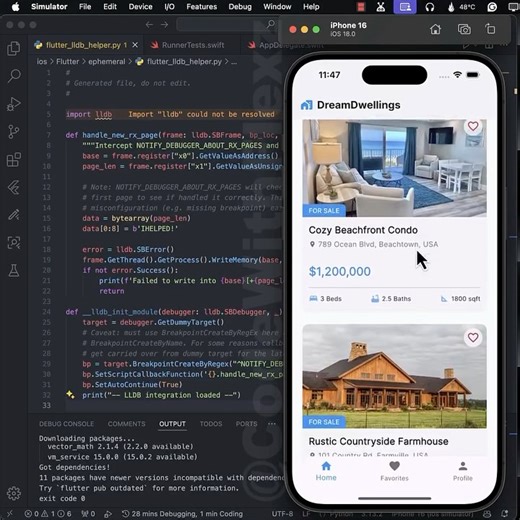520x520 pixels.
Task: Click the 'Flutter' breadcrumb segment
Action: point(67,62)
